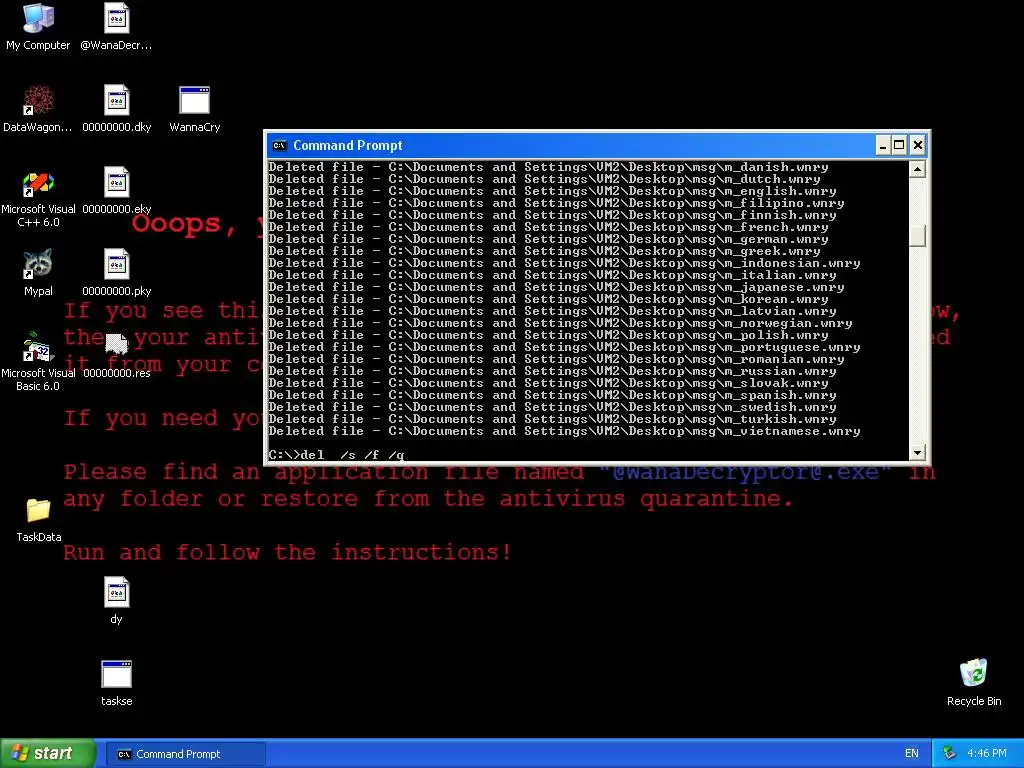
Task: Open the Command Prompt title bar system icon
Action: pos(280,145)
